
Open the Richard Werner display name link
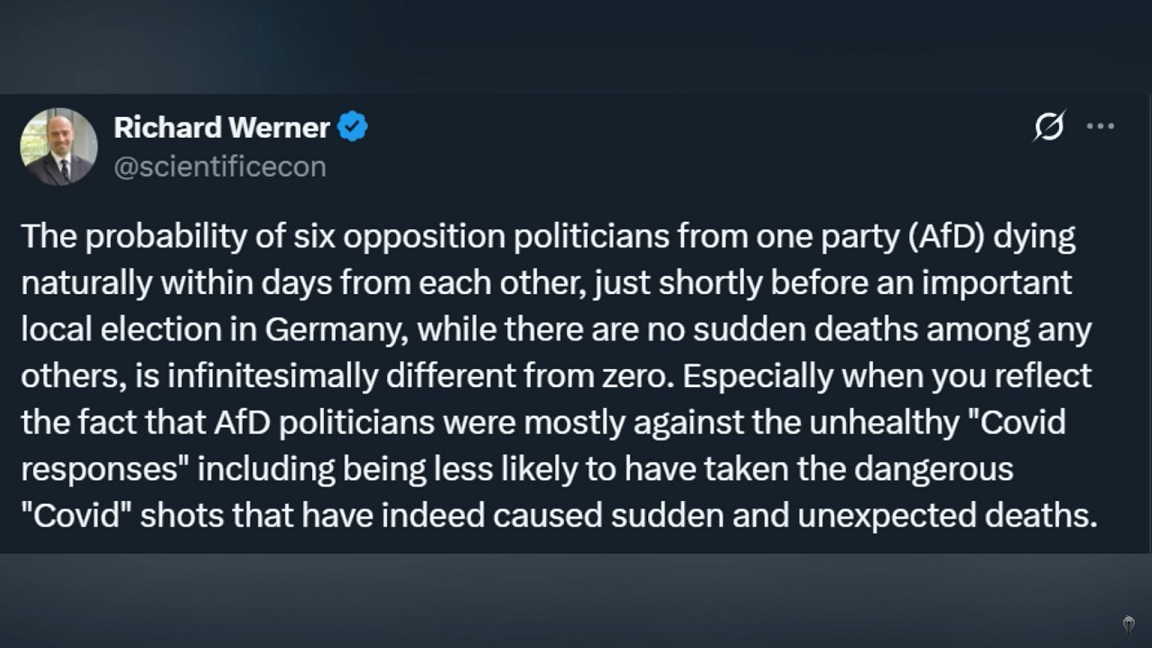(x=222, y=128)
